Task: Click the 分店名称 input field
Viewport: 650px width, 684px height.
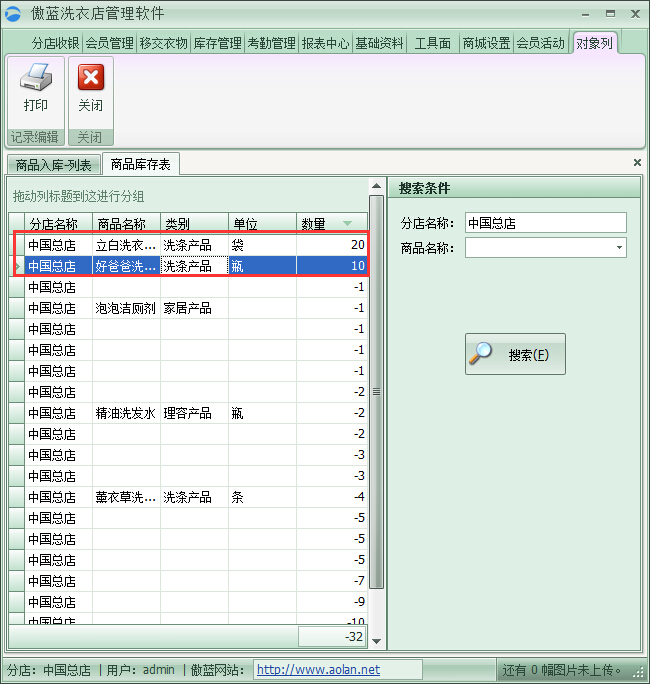Action: pyautogui.click(x=546, y=223)
